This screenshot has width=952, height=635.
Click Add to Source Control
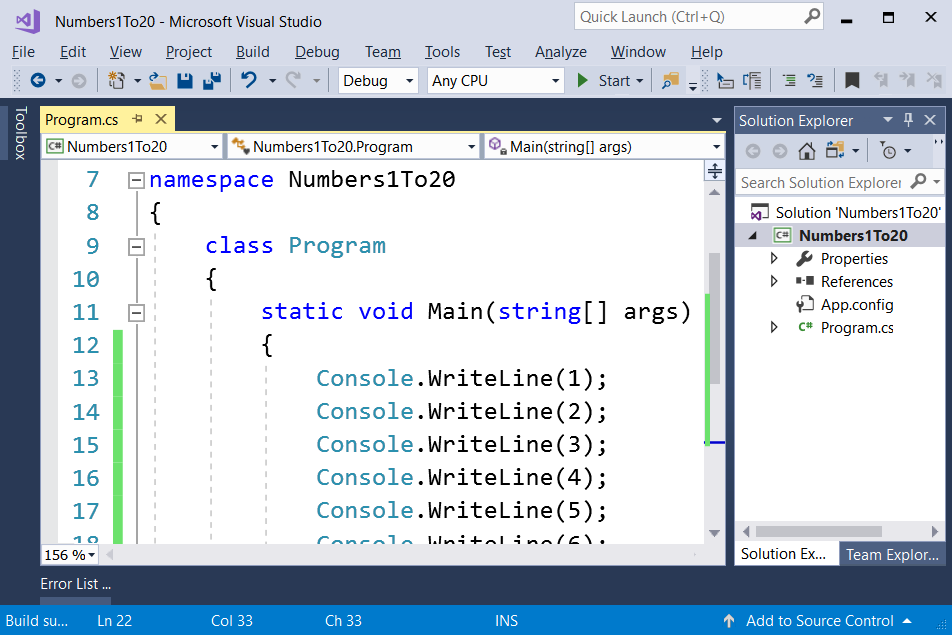[x=820, y=620]
